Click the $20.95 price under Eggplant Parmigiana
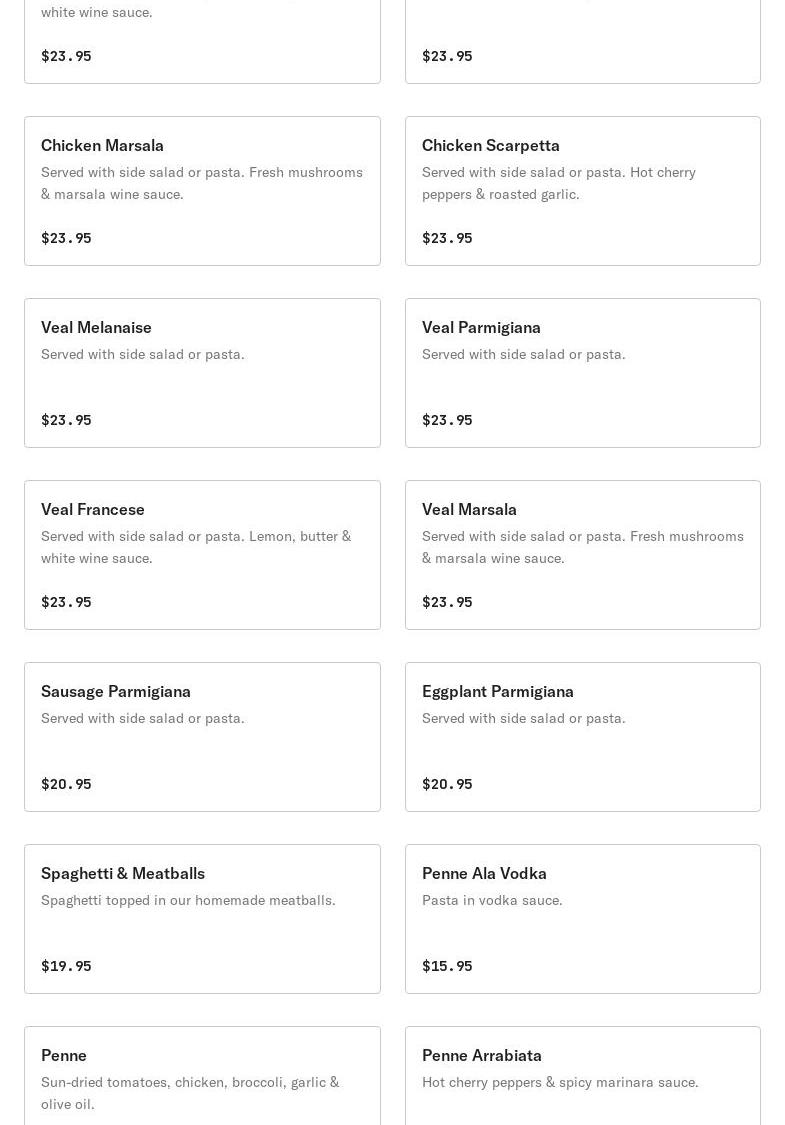 (447, 784)
